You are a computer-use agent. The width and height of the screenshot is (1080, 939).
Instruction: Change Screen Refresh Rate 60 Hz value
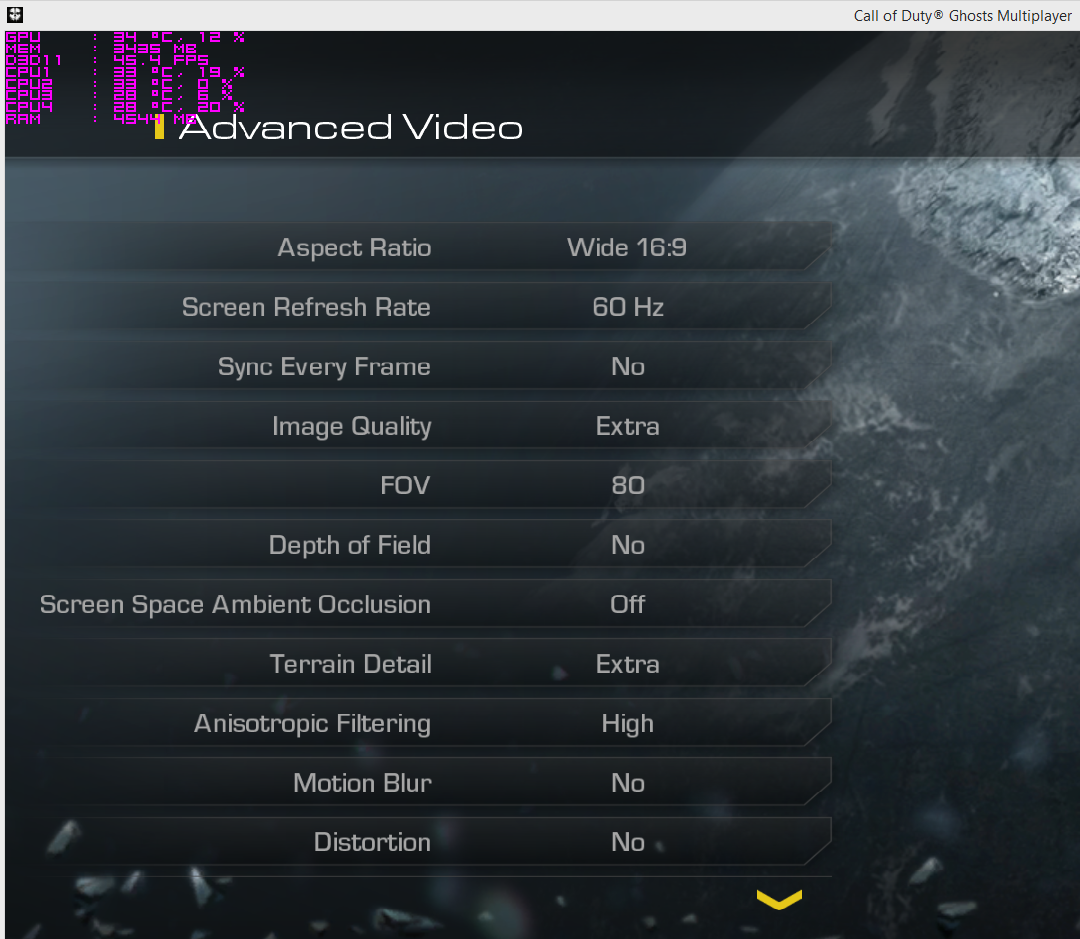point(627,307)
